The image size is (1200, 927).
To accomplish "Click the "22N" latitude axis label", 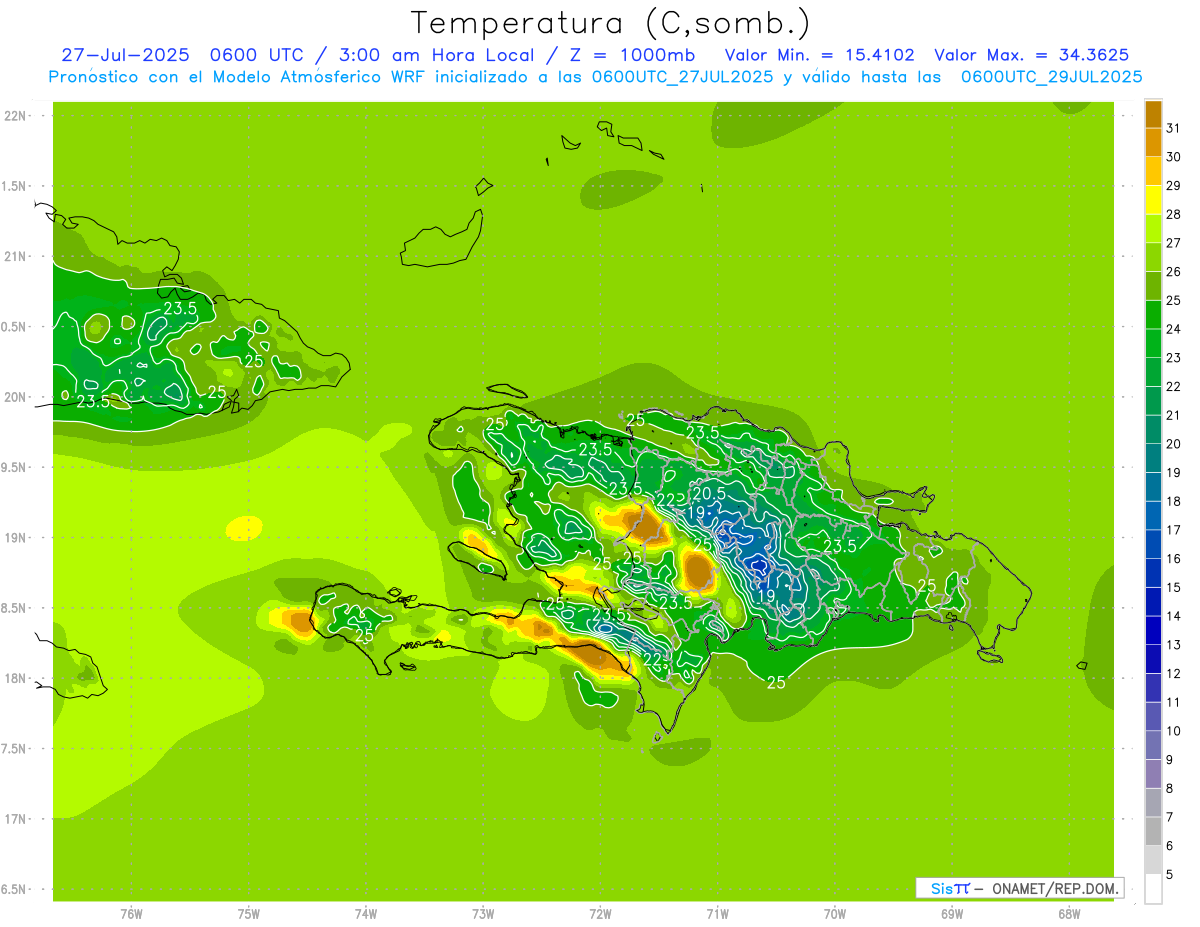I will pos(14,116).
